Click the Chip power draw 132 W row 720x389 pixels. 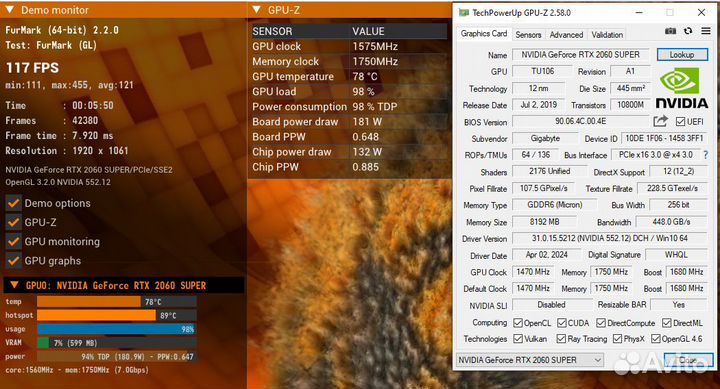[x=349, y=152]
